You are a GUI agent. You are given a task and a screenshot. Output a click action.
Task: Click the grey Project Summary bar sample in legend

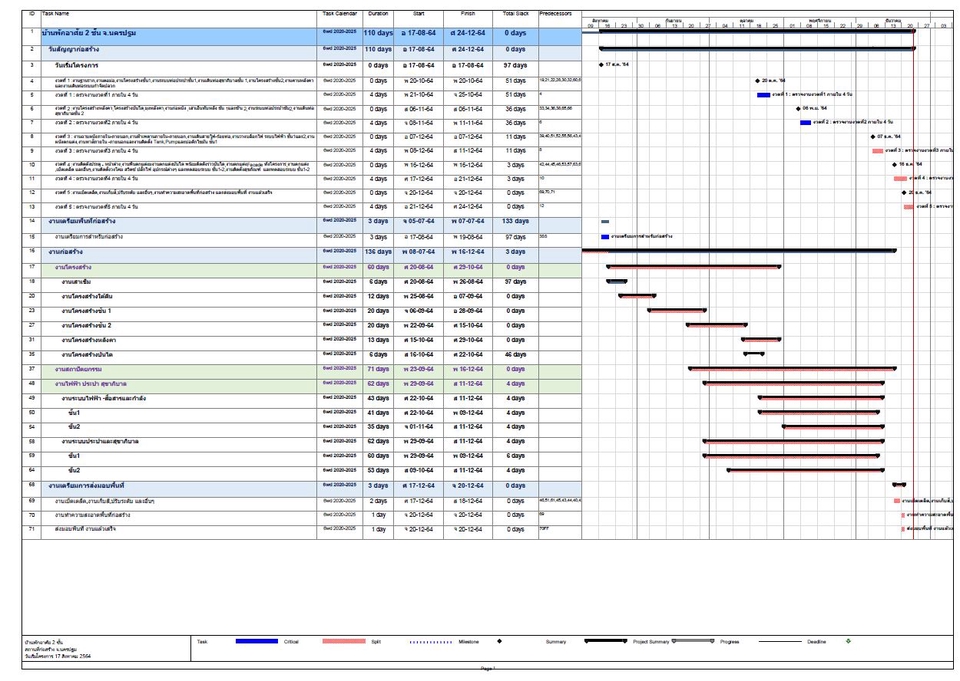693,641
